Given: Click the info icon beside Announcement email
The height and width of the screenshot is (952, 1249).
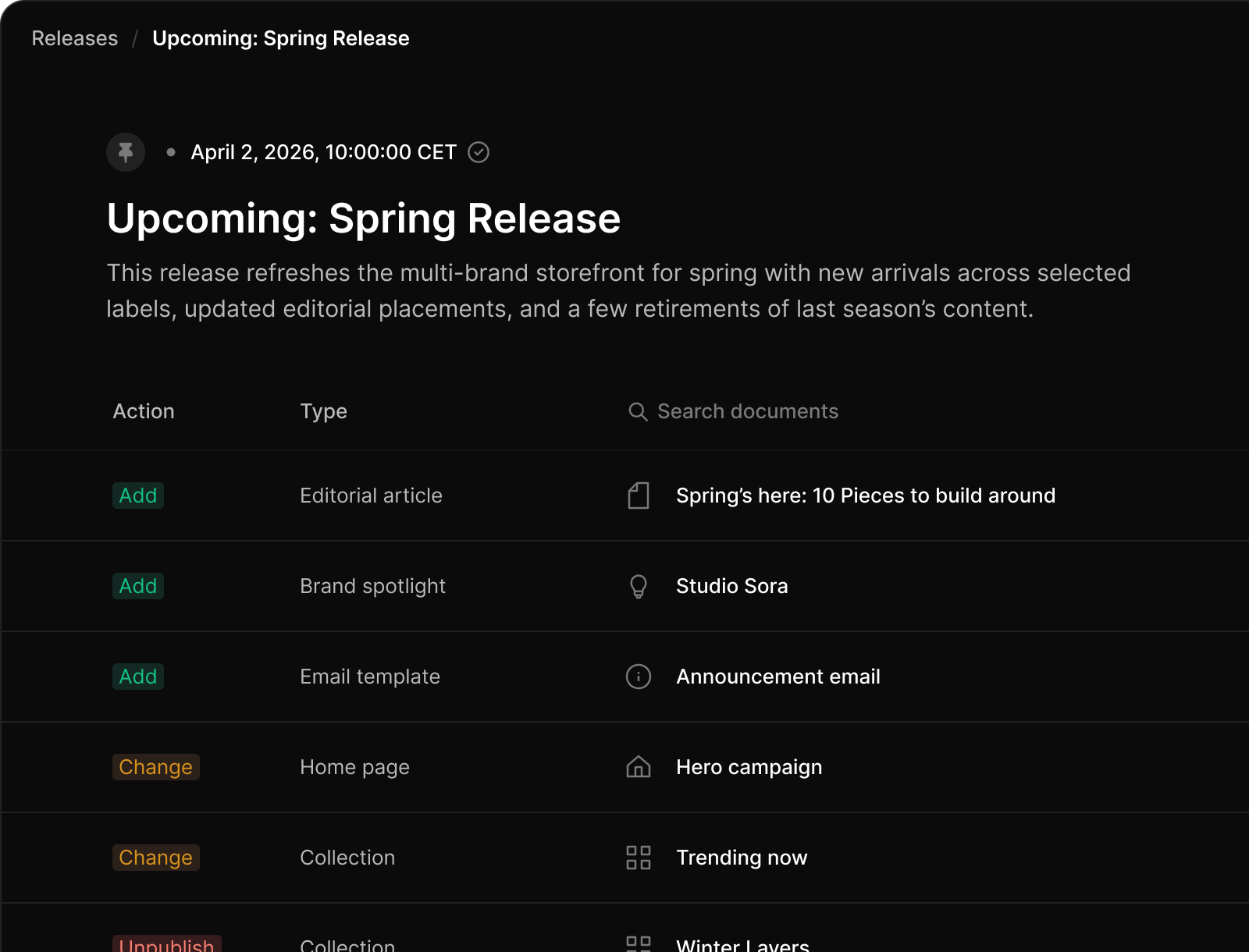Looking at the screenshot, I should [x=639, y=677].
